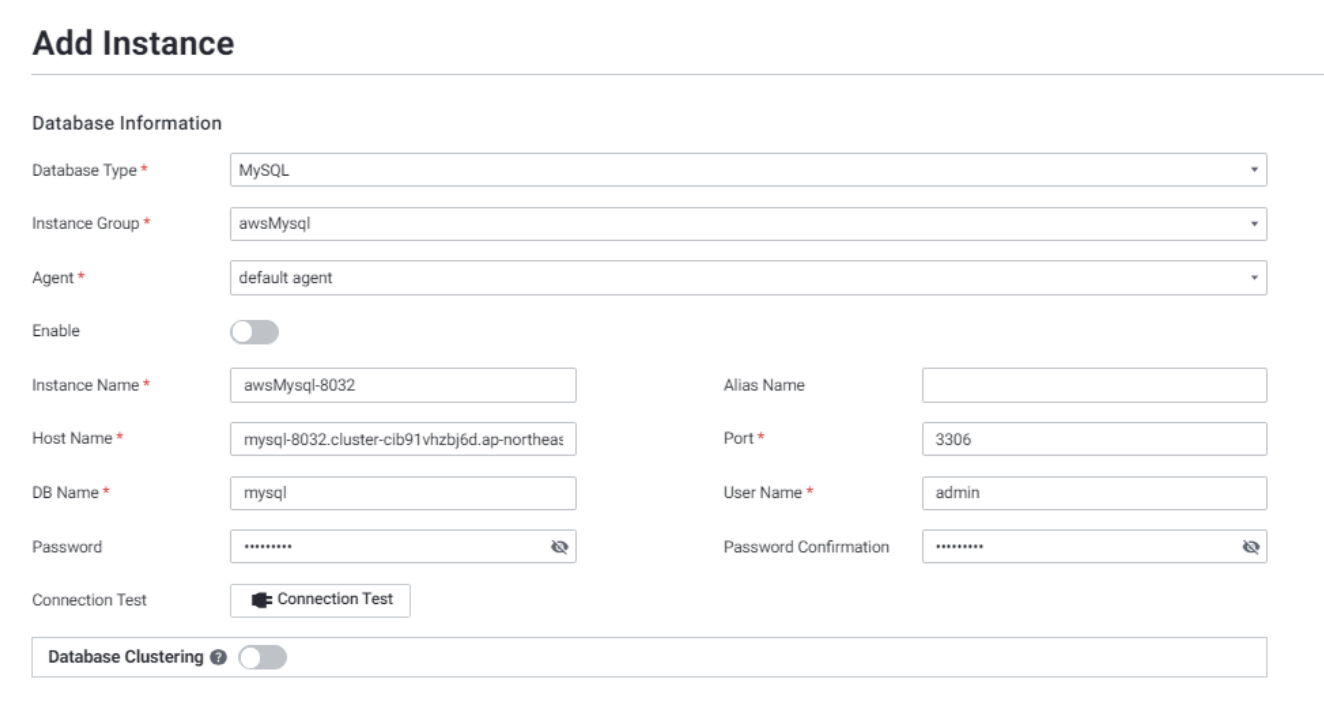This screenshot has width=1324, height=702.
Task: Click the Host Name text field
Action: (x=402, y=439)
